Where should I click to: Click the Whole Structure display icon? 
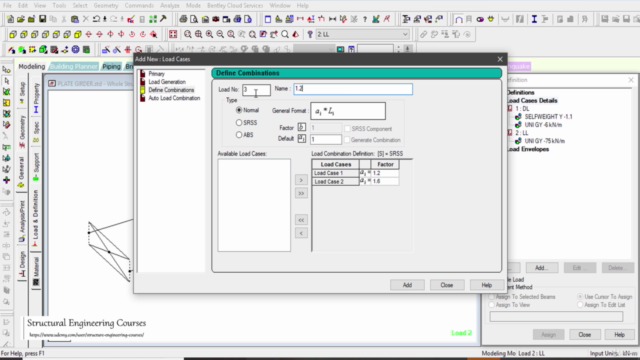[173, 34]
